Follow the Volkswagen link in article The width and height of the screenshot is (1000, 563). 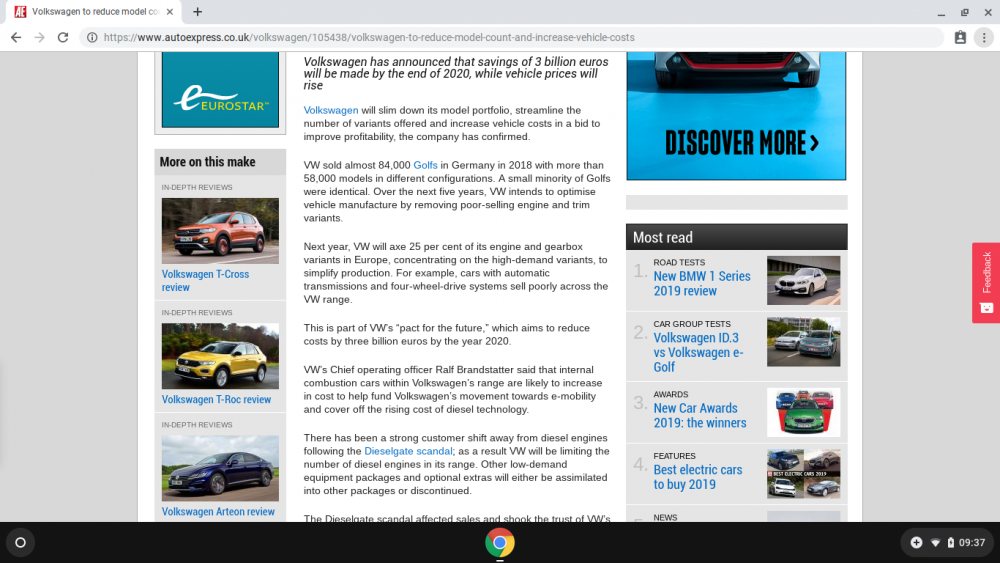click(x=330, y=110)
